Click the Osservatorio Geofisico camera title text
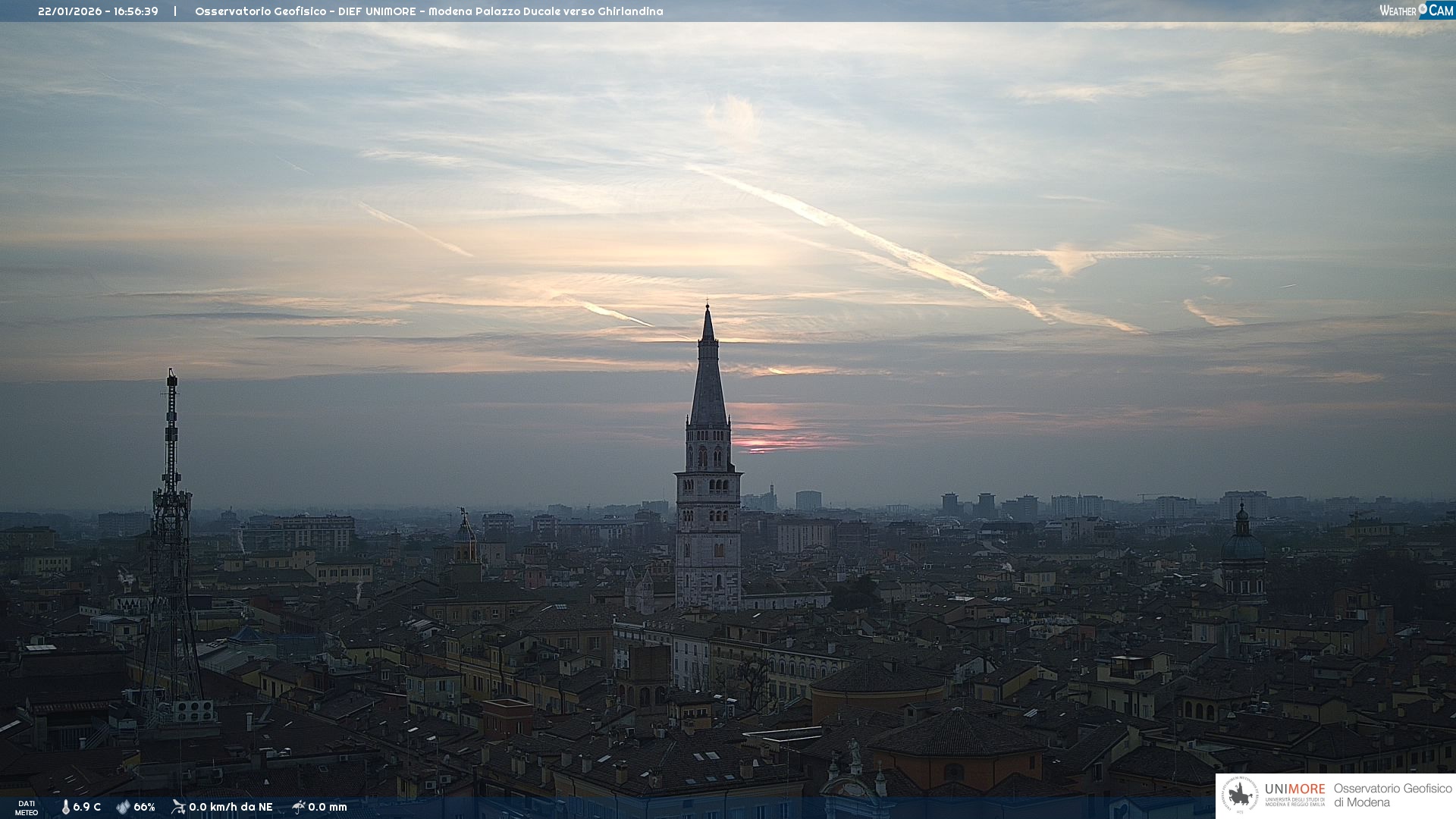This screenshot has height=819, width=1456. coord(428,11)
